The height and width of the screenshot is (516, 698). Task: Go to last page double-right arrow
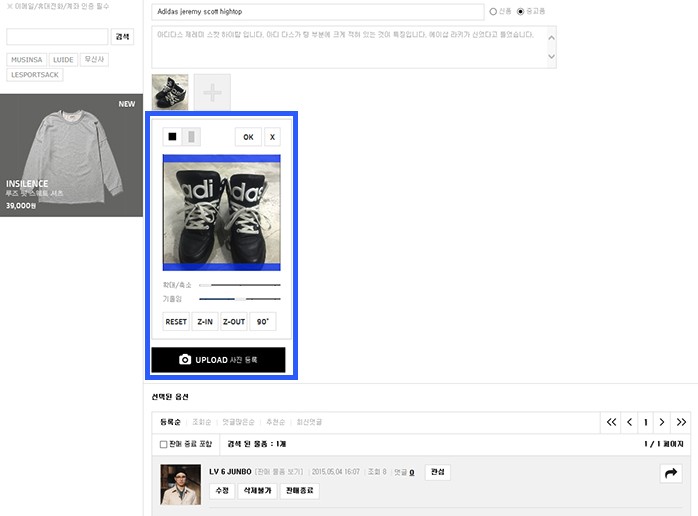[681, 422]
